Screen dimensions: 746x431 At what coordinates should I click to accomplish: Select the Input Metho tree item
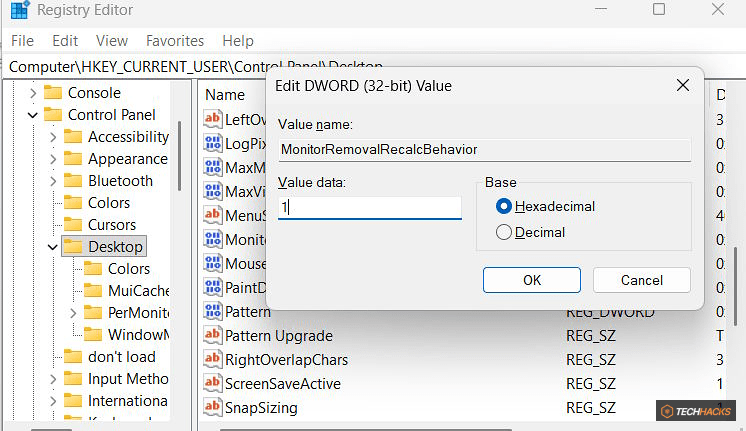click(128, 379)
